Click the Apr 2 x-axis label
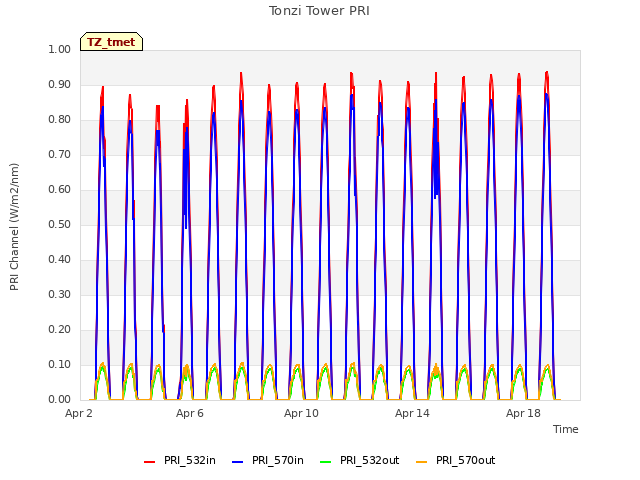 (79, 413)
